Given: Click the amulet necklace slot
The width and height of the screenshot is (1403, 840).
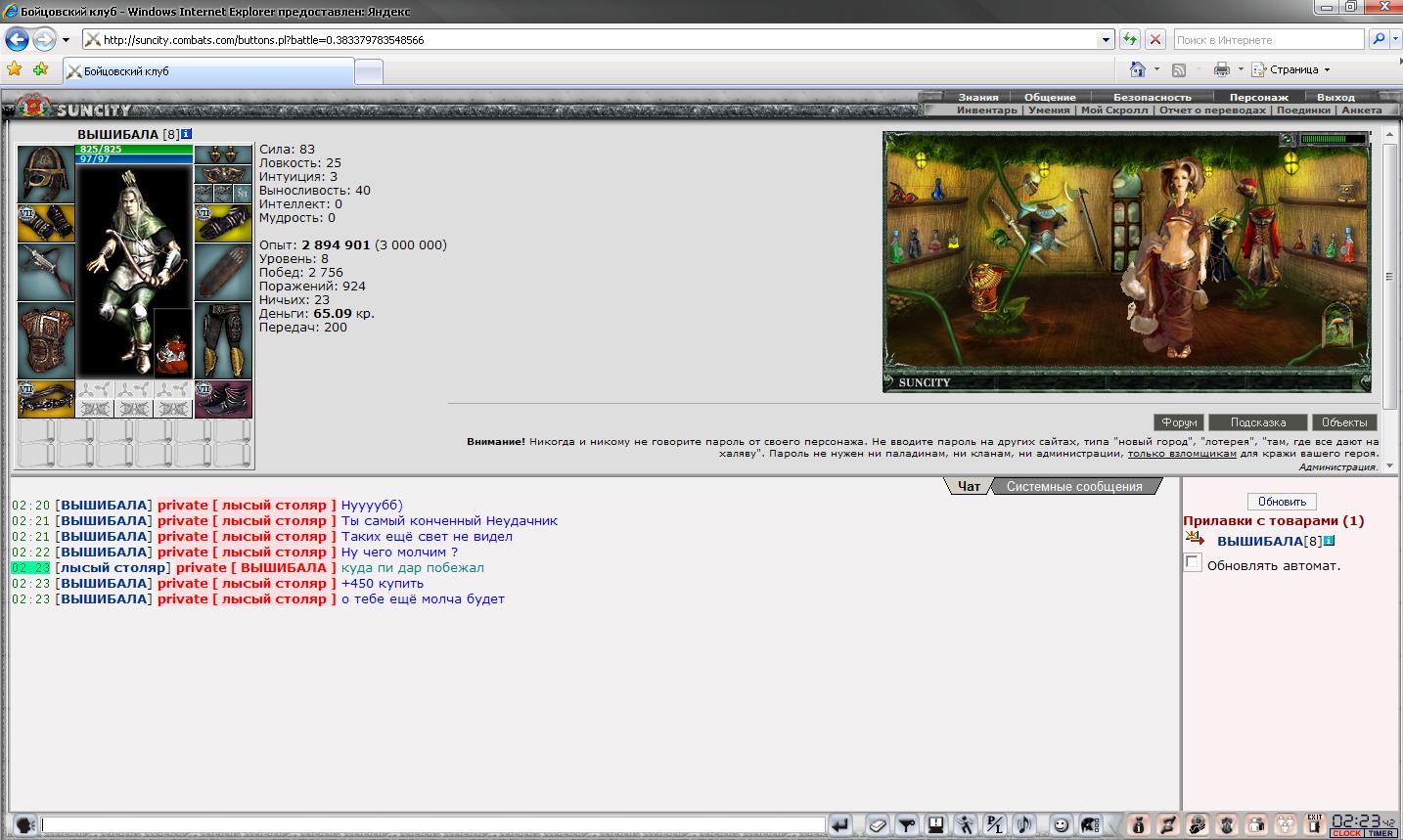Looking at the screenshot, I should (223, 174).
